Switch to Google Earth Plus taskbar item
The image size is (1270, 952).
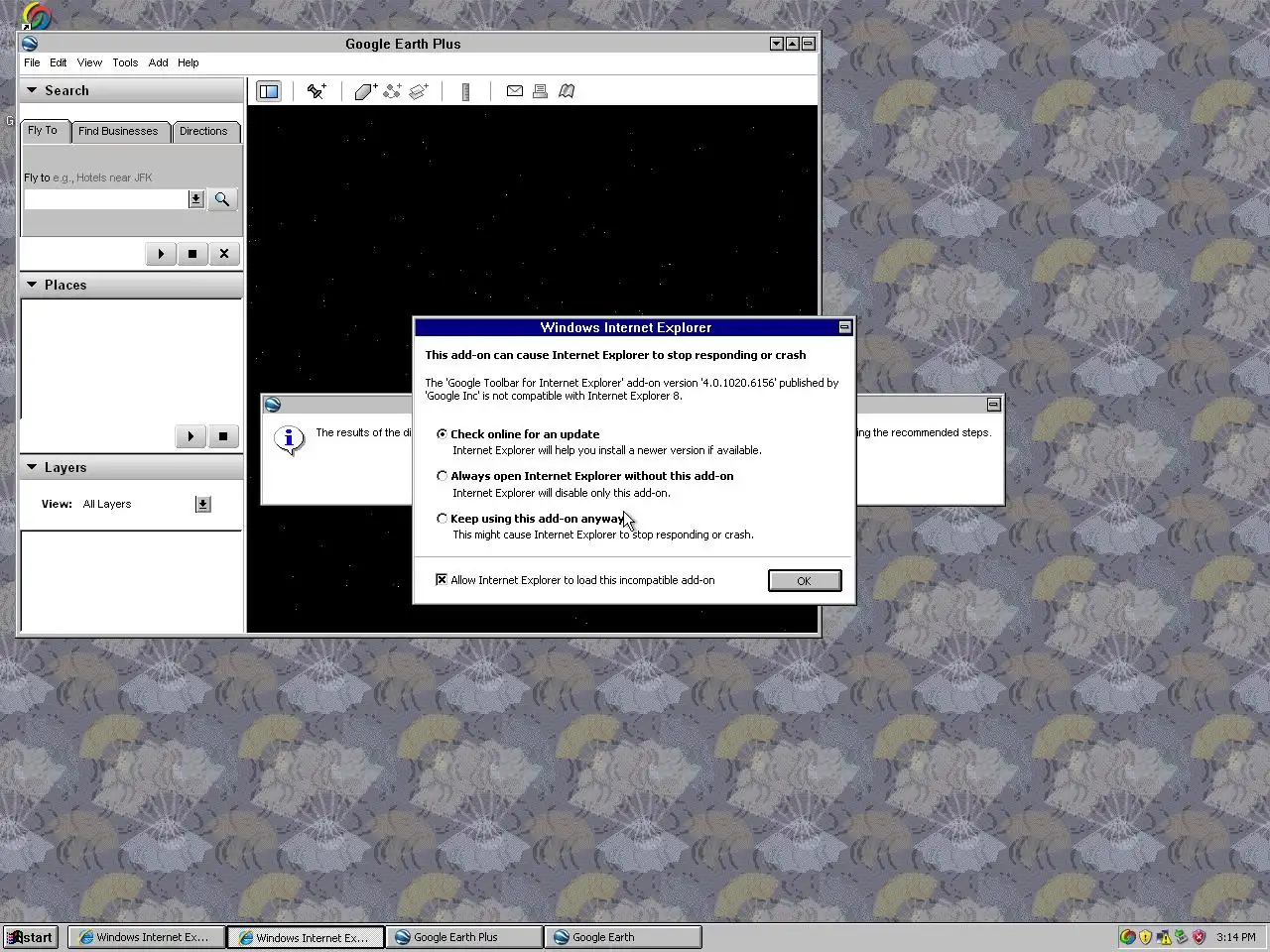464,937
